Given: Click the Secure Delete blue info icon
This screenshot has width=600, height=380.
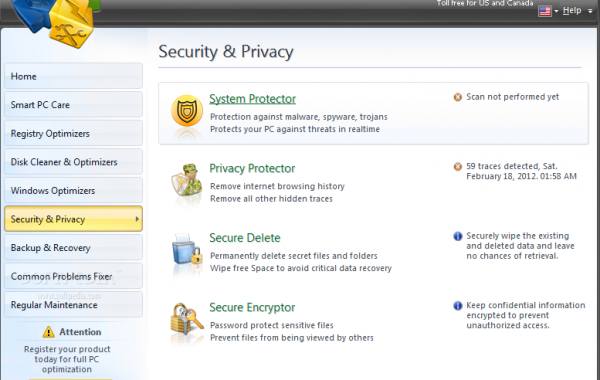Looking at the screenshot, I should [x=458, y=236].
